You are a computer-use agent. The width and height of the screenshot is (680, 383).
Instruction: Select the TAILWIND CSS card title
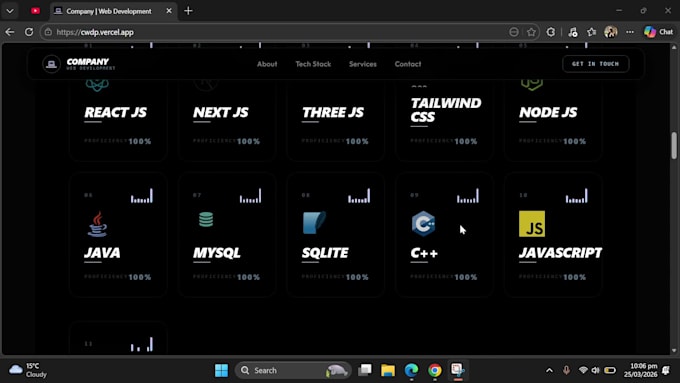pos(446,110)
